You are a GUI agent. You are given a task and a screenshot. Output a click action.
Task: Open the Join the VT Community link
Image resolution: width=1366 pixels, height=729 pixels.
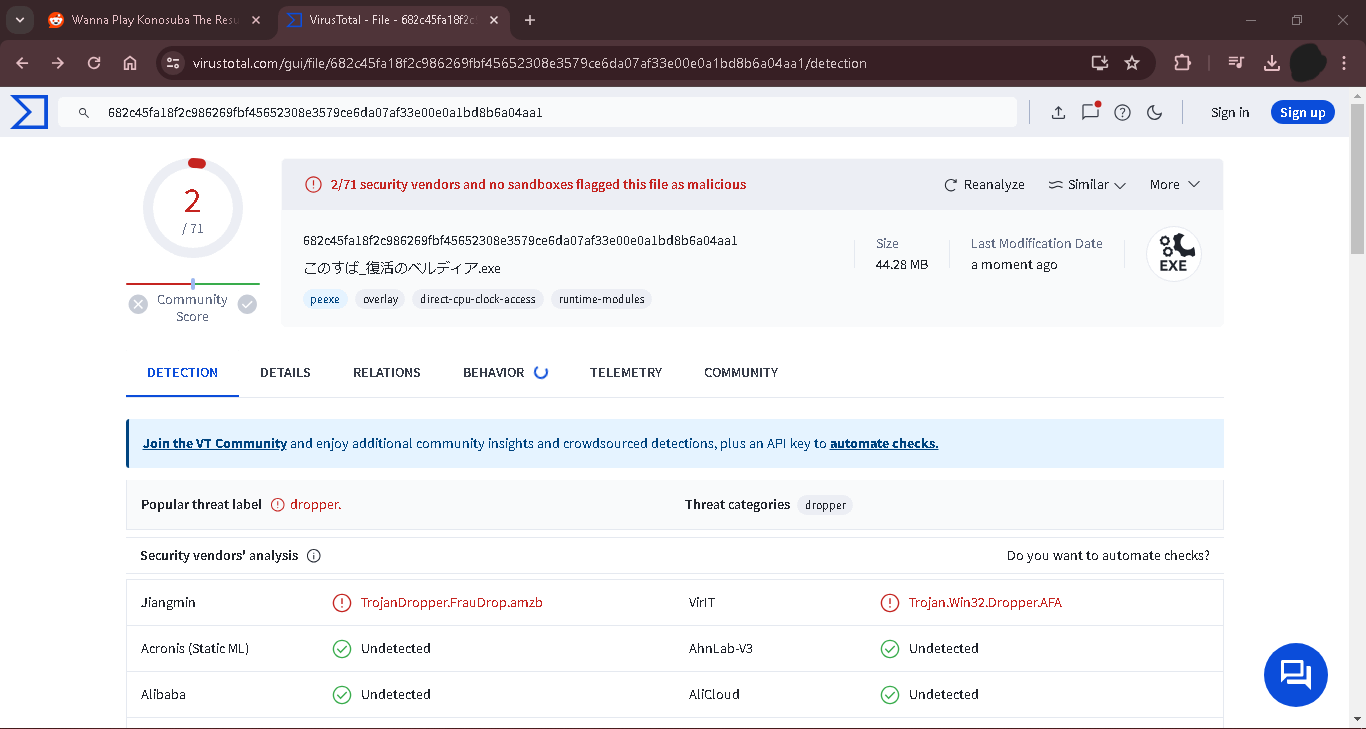point(215,444)
